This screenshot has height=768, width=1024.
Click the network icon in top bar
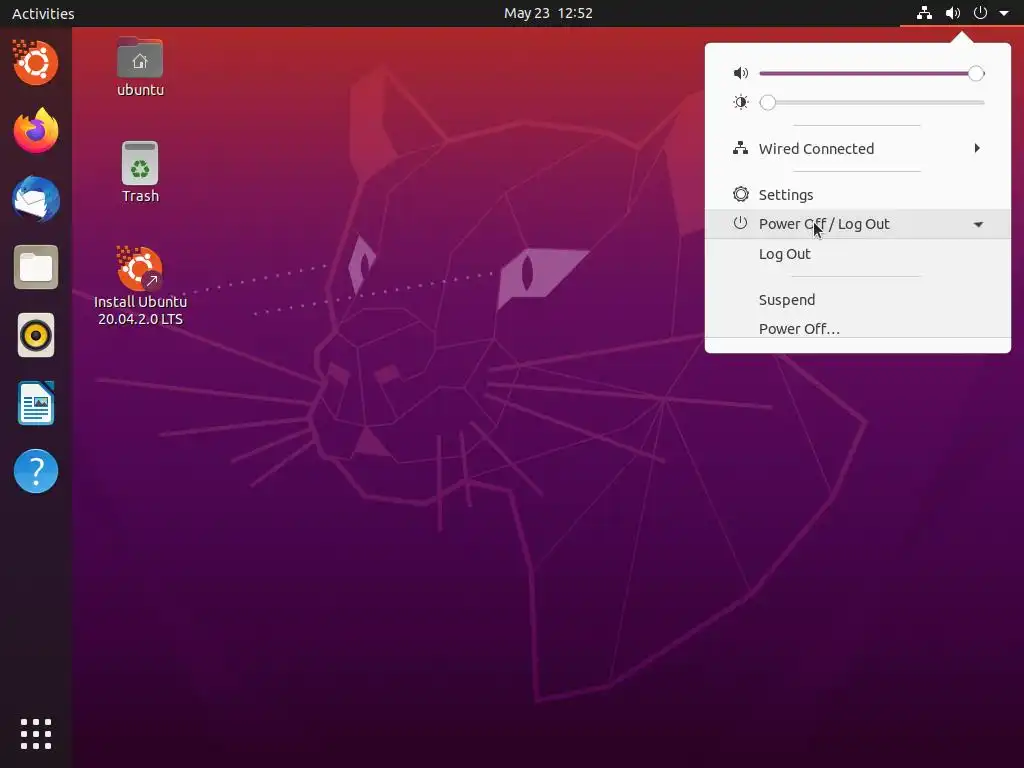coord(924,13)
